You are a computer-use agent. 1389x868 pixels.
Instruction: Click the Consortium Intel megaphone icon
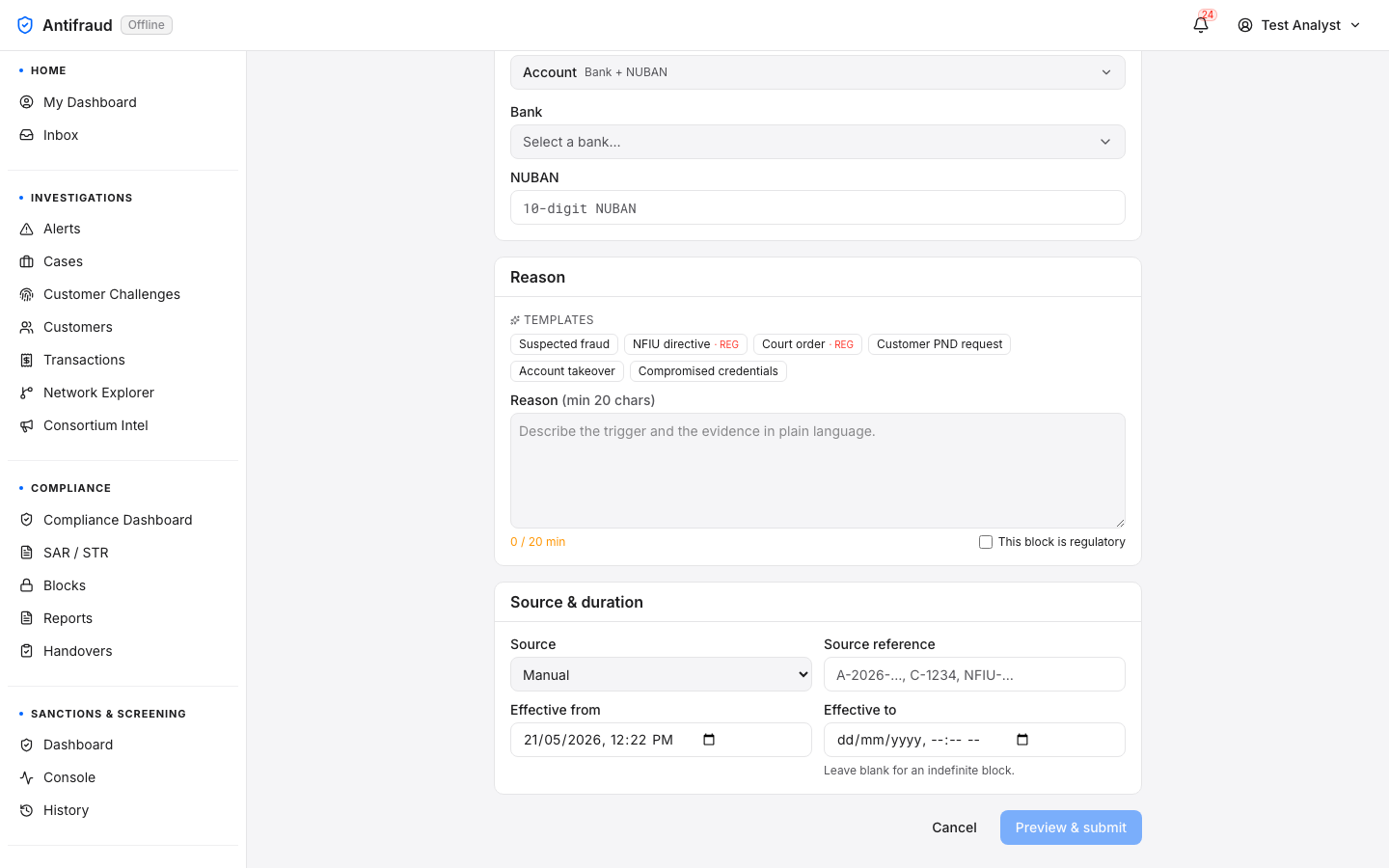click(27, 425)
